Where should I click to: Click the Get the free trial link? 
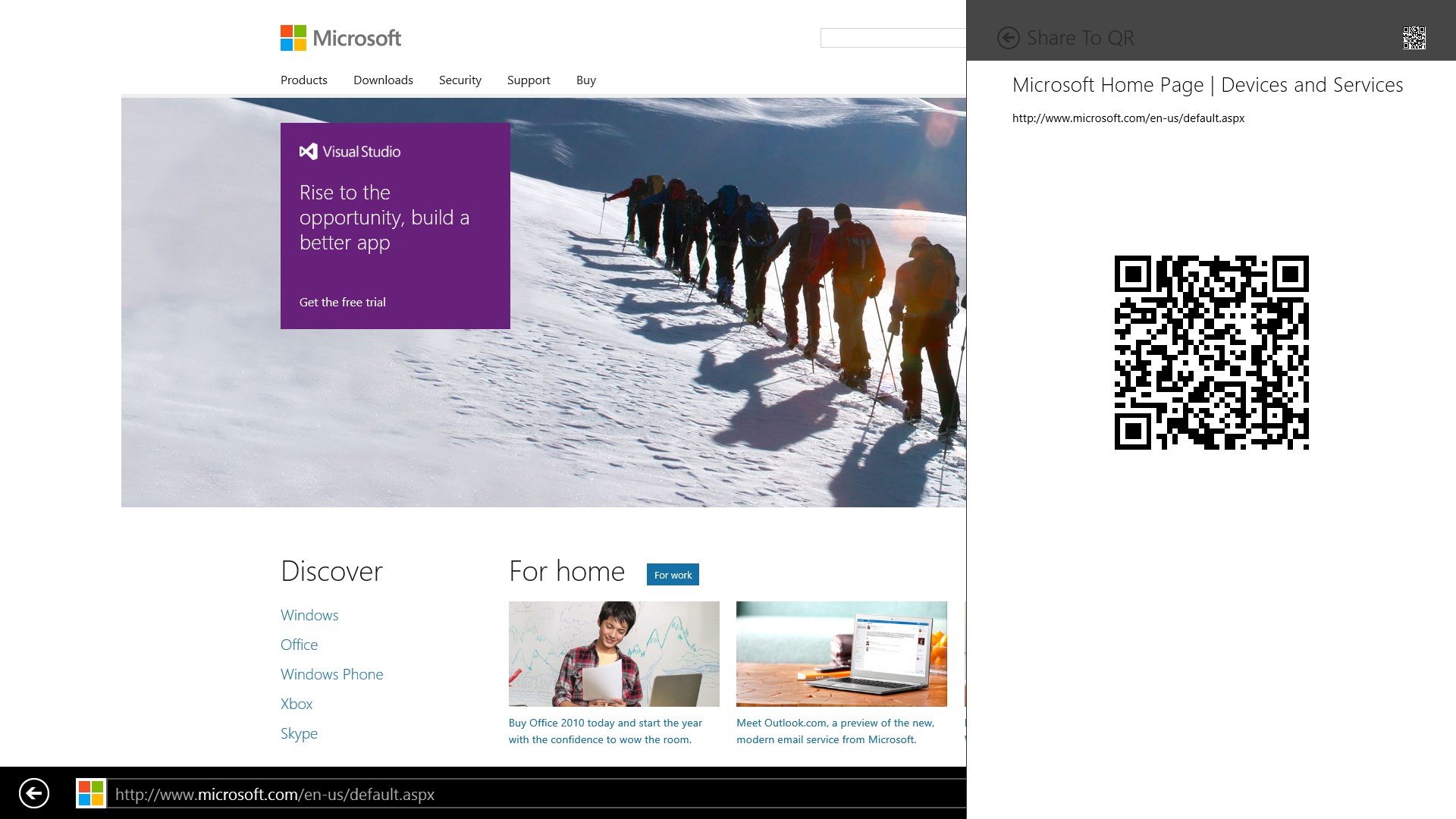point(342,302)
